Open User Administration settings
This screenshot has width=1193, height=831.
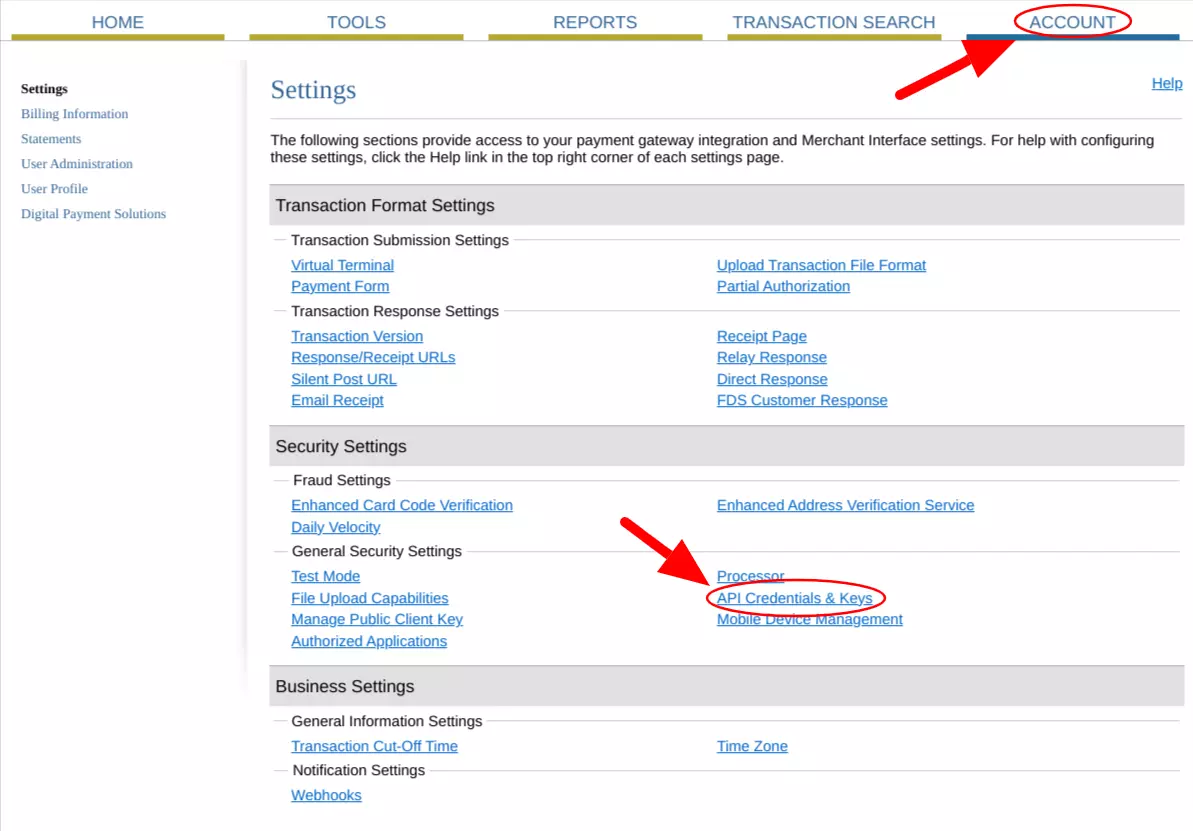pyautogui.click(x=77, y=163)
